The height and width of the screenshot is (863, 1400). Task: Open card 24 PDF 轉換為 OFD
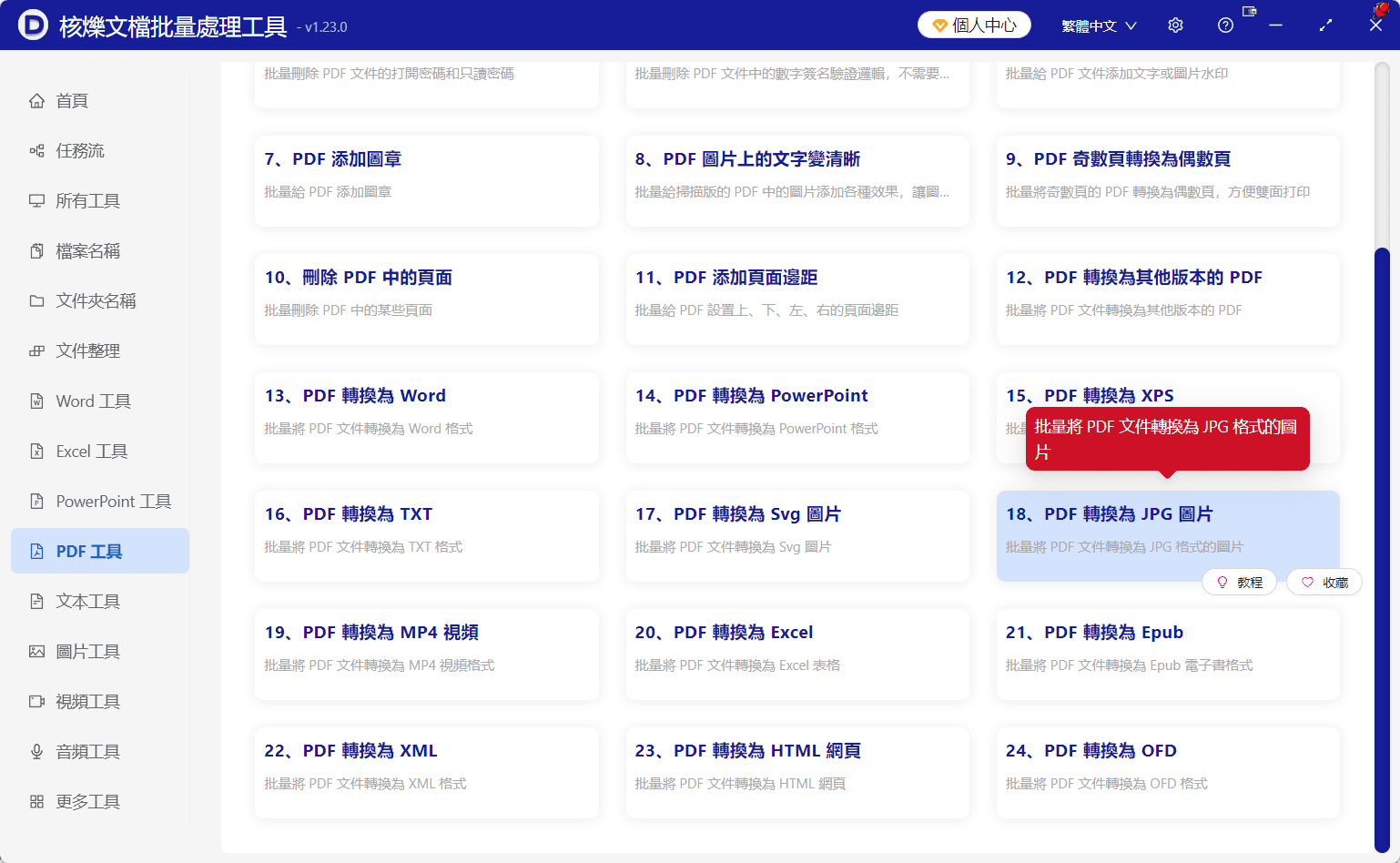pos(1168,773)
